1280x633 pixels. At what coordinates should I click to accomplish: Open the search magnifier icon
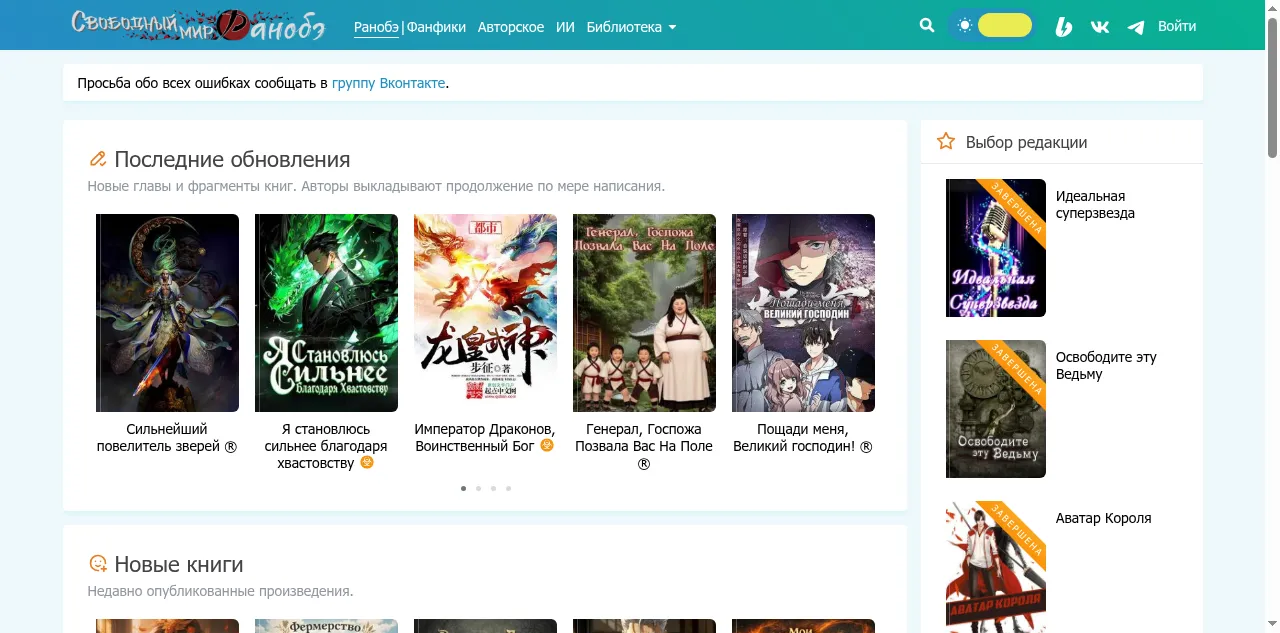(x=927, y=26)
